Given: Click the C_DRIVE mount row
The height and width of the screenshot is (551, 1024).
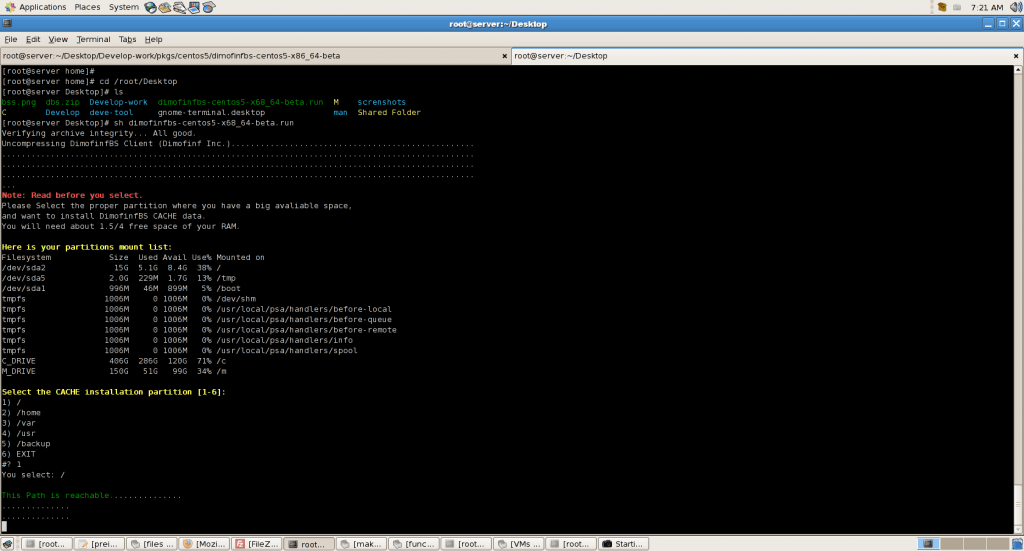Looking at the screenshot, I should [x=114, y=361].
